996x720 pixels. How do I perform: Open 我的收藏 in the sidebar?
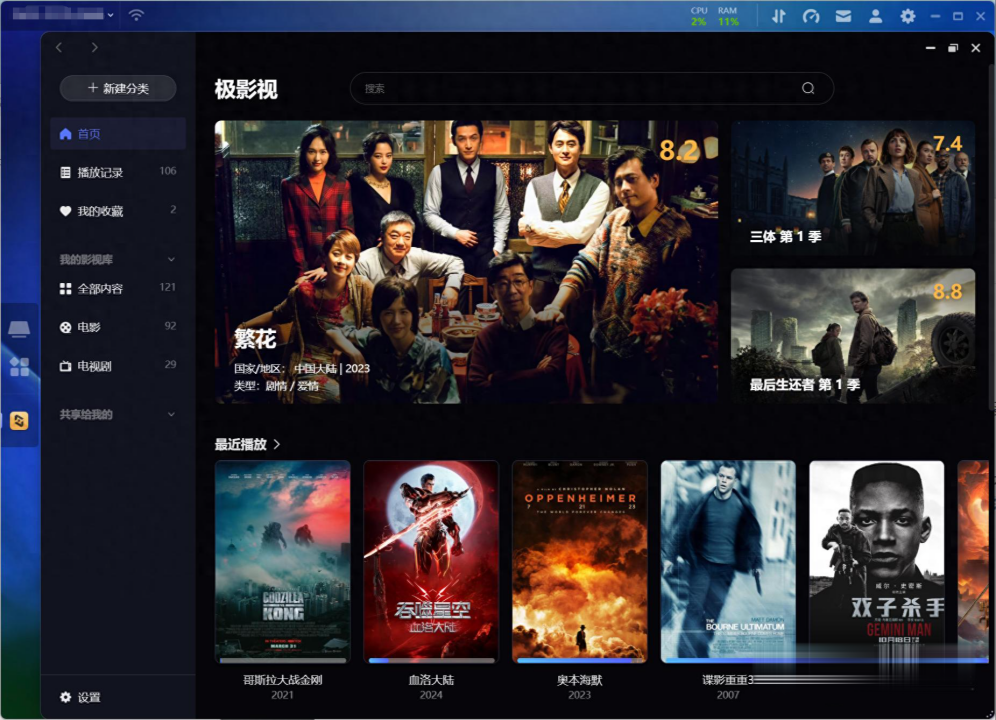pyautogui.click(x=118, y=211)
